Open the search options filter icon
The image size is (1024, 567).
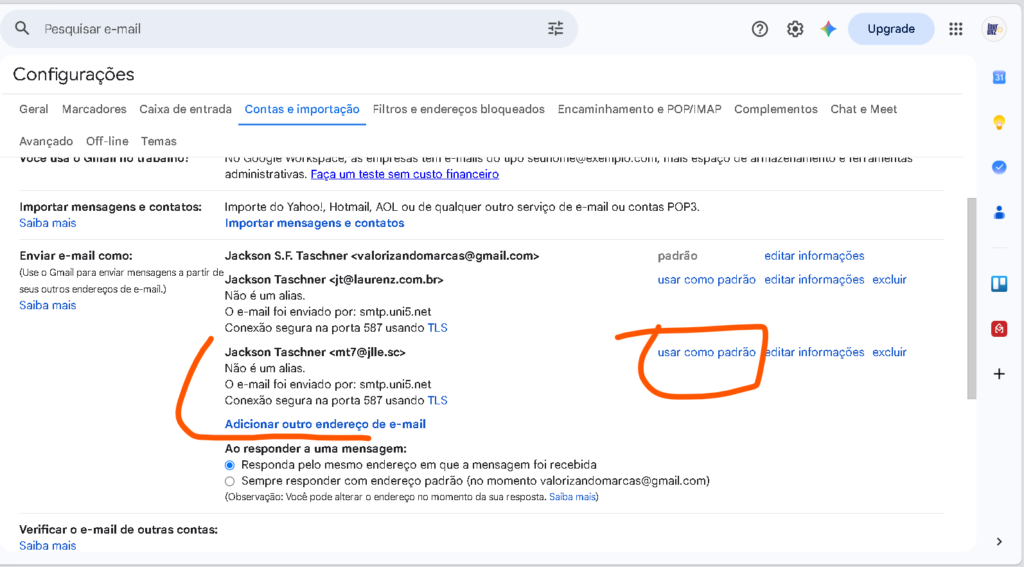555,28
